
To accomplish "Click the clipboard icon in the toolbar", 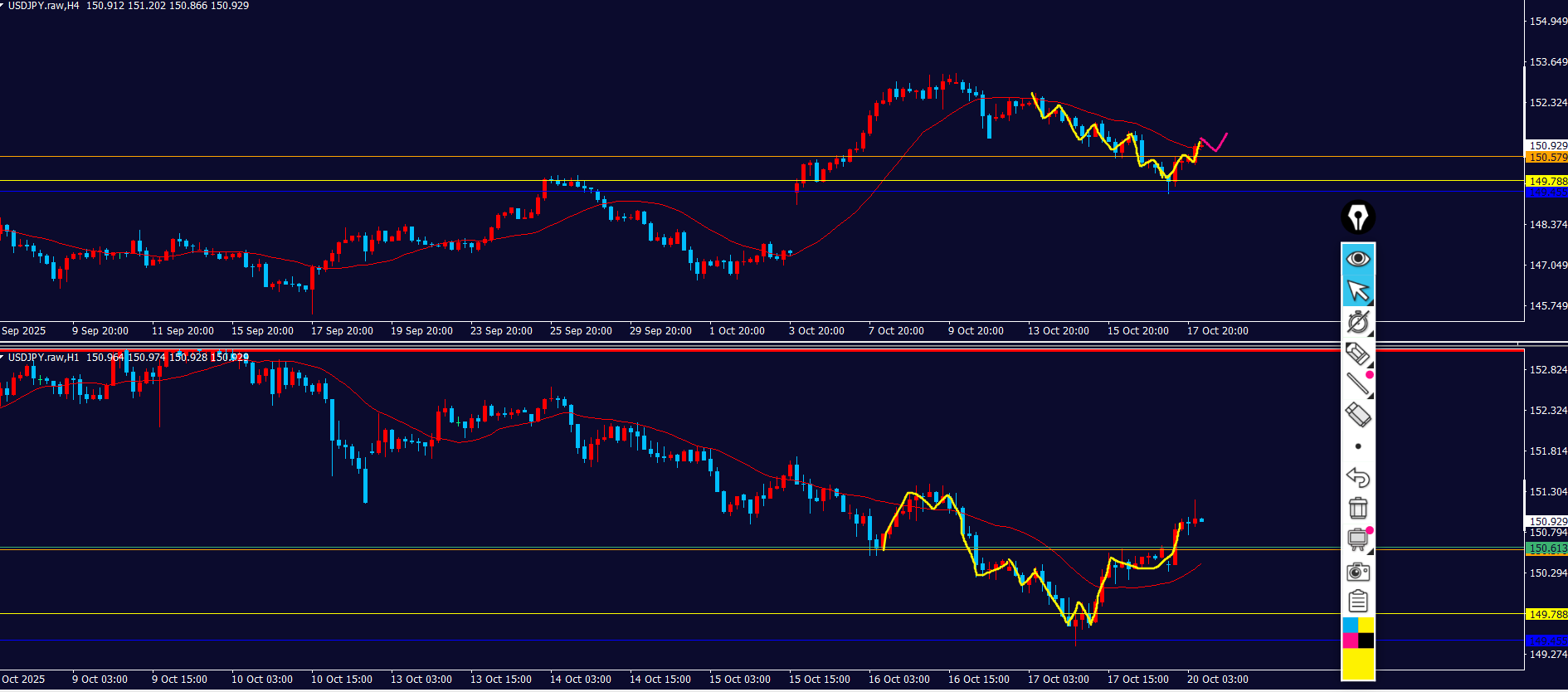I will 1358,601.
